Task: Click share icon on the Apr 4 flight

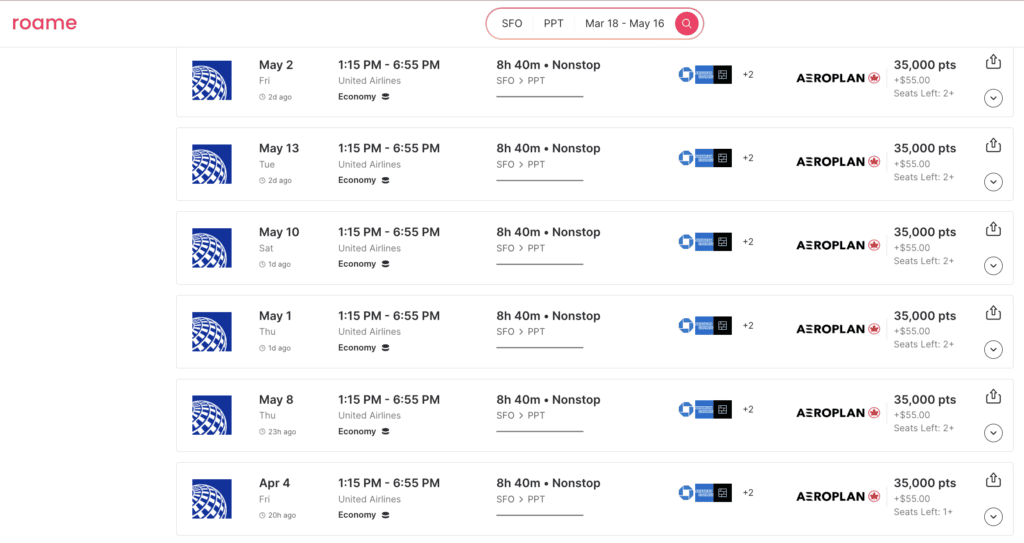Action: pyautogui.click(x=993, y=480)
